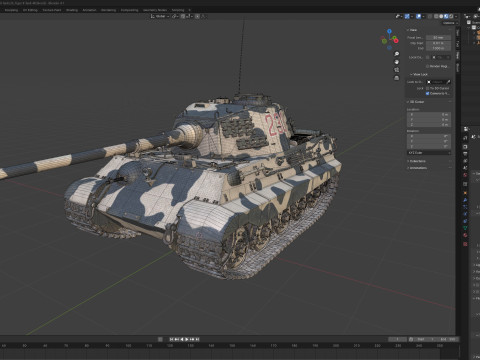This screenshot has height=360, width=480.
Task: Toggle preview range clock icon
Action: [411, 339]
